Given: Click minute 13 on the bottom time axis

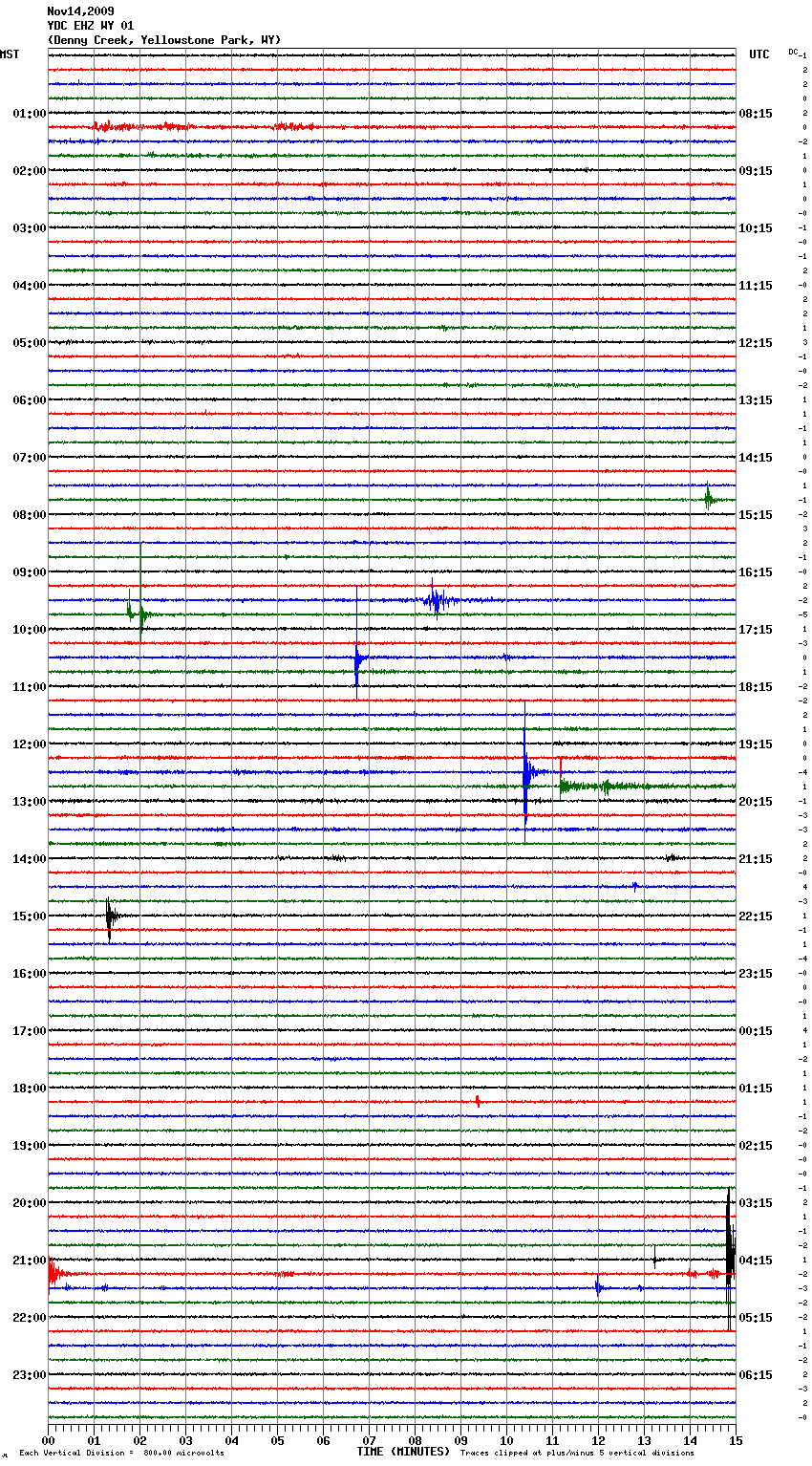Looking at the screenshot, I should 644,1439.
